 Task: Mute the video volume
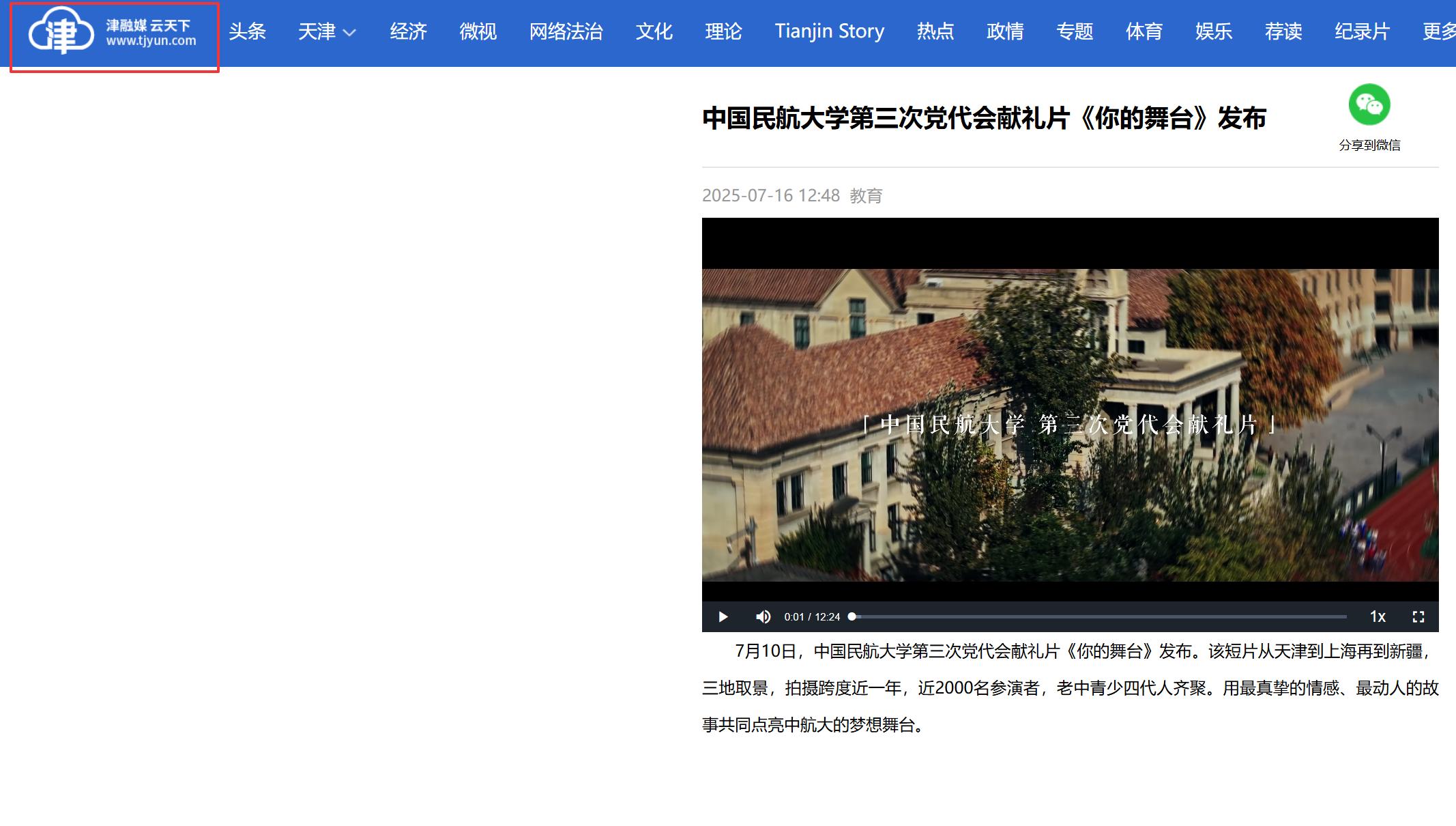tap(763, 617)
